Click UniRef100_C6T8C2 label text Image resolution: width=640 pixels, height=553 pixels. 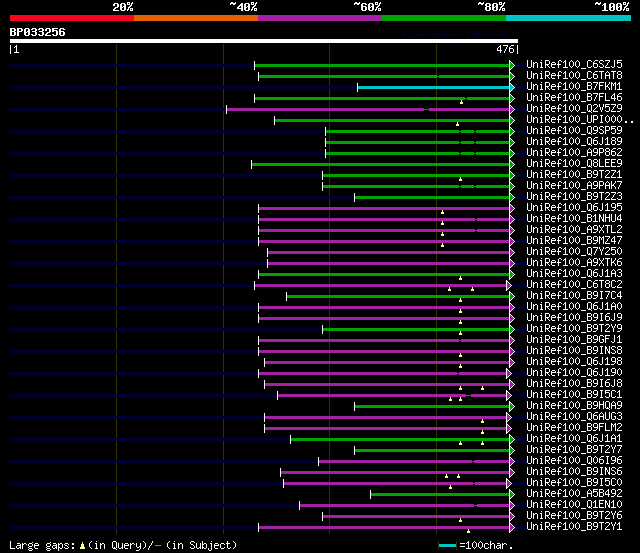coord(574,285)
